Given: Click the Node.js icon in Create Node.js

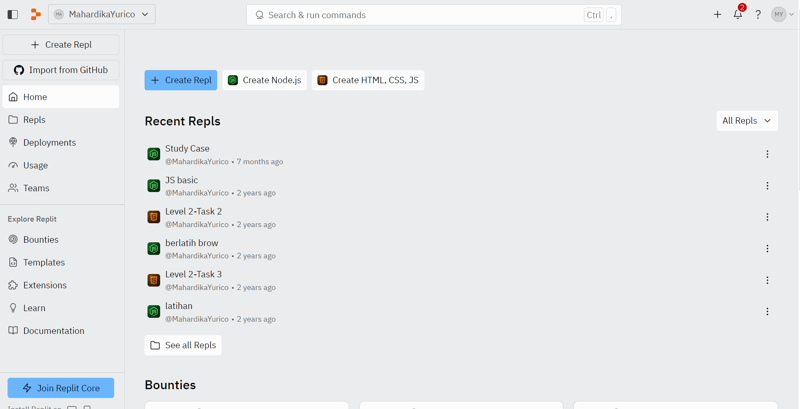Looking at the screenshot, I should (x=233, y=80).
